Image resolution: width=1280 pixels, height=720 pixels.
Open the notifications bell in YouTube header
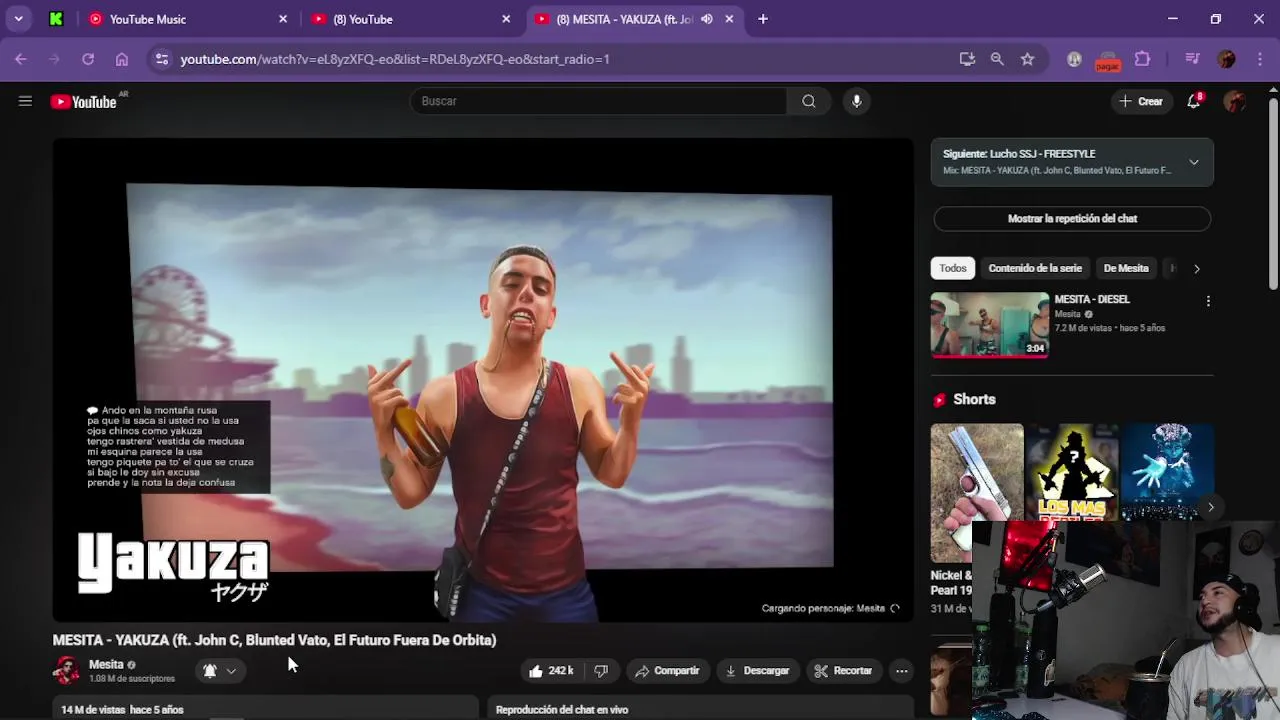coord(1194,101)
